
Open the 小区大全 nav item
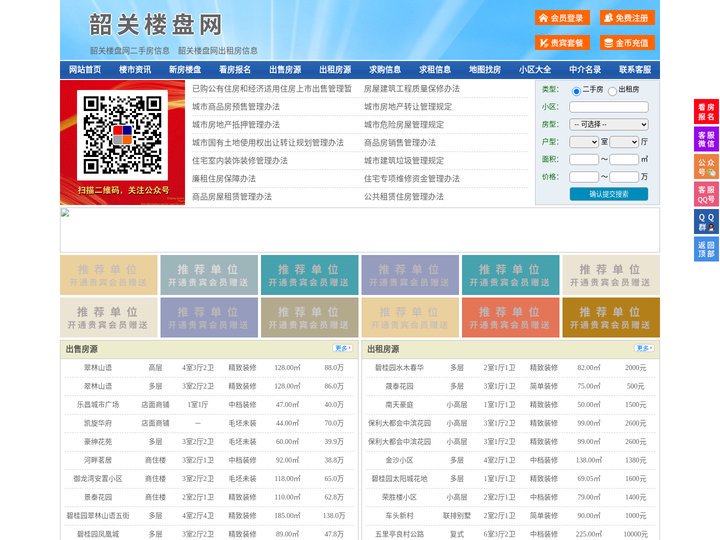535,70
